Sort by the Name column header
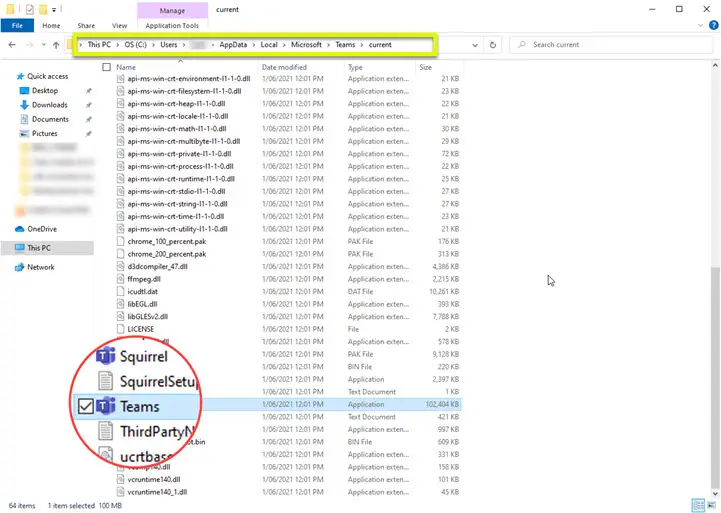The width and height of the screenshot is (721, 513). pos(126,67)
